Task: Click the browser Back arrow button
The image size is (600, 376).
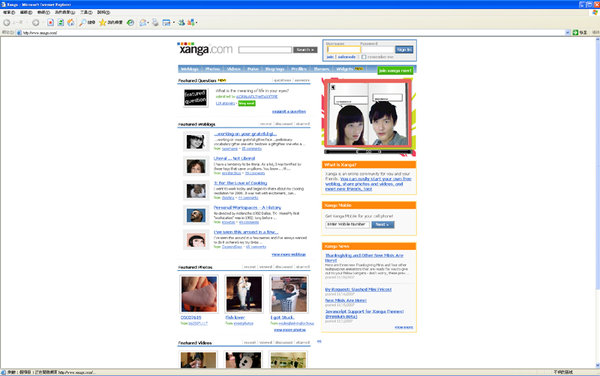Action: click(7, 23)
